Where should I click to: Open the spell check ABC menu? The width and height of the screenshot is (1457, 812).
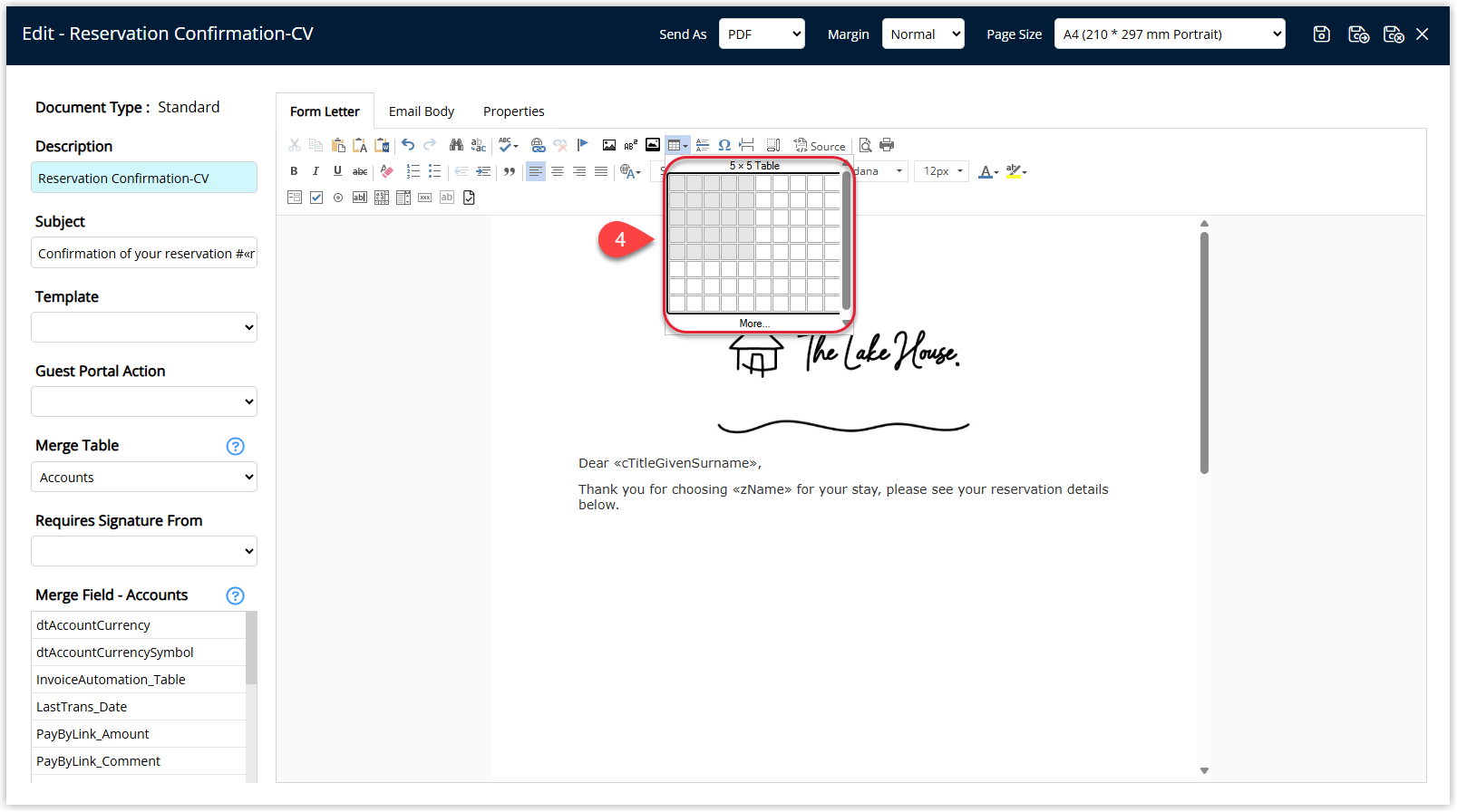[509, 145]
